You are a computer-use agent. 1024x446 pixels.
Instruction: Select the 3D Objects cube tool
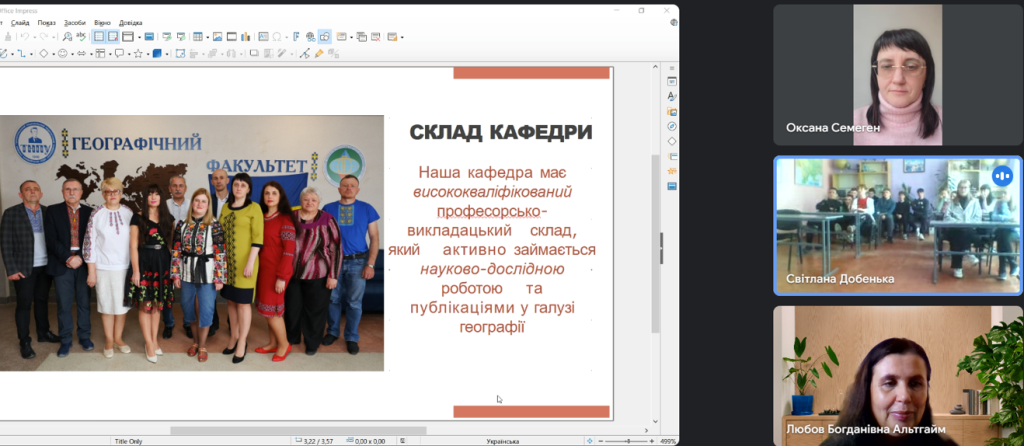pyautogui.click(x=157, y=54)
